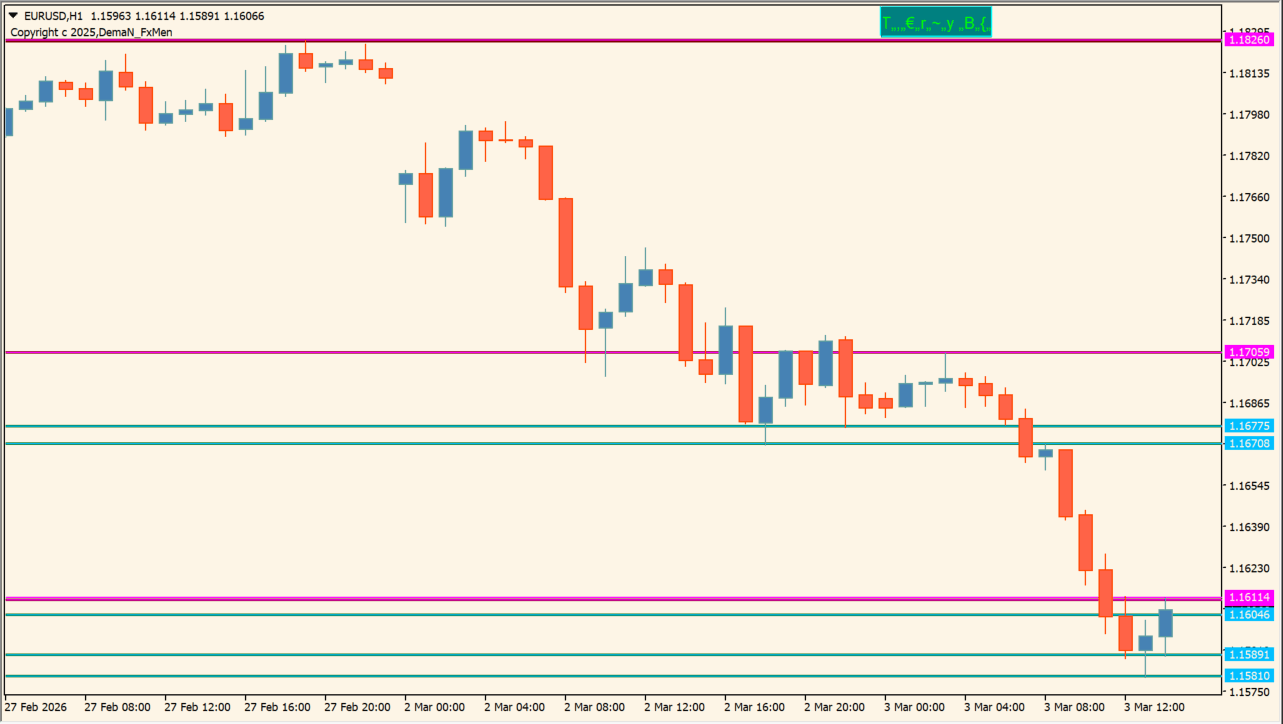Viewport: 1283px width, 724px height.
Task: Click the blue 1.15810 price tag
Action: coord(1249,676)
